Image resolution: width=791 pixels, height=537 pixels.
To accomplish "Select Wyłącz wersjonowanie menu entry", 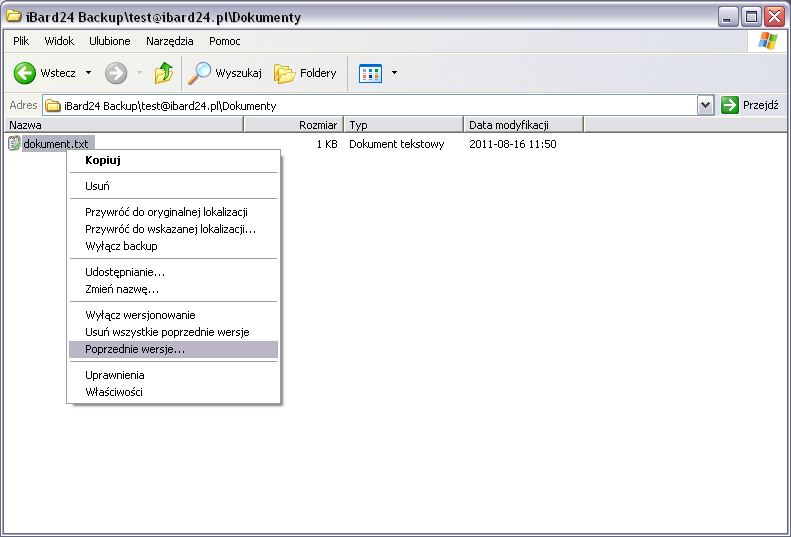I will click(x=174, y=315).
